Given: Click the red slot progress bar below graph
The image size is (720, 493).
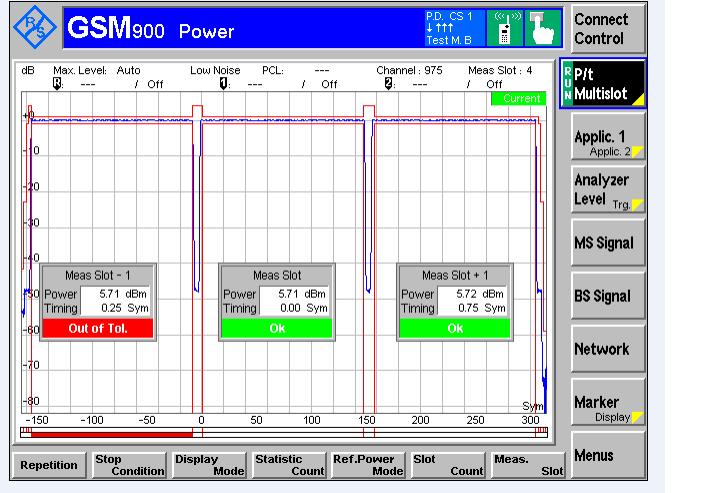Looking at the screenshot, I should pyautogui.click(x=112, y=434).
